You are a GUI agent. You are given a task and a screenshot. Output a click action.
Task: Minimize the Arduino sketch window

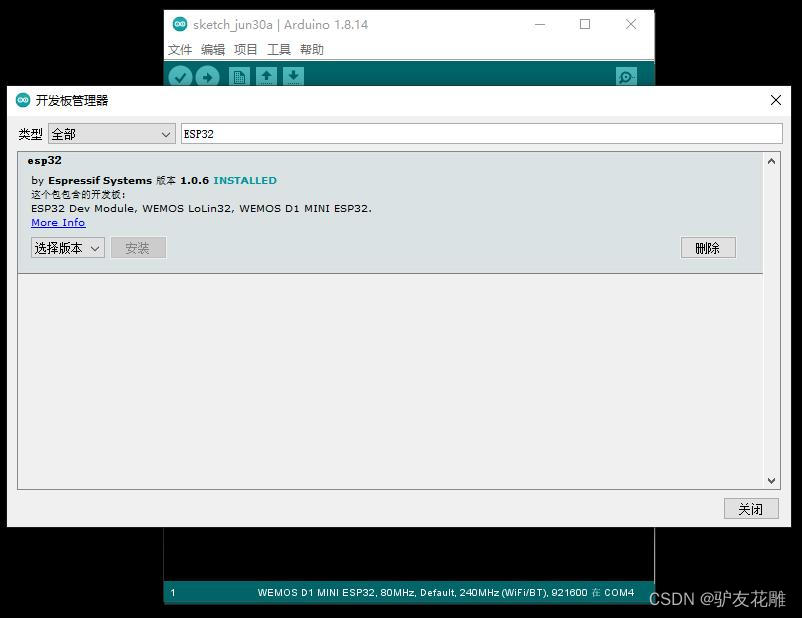(540, 24)
